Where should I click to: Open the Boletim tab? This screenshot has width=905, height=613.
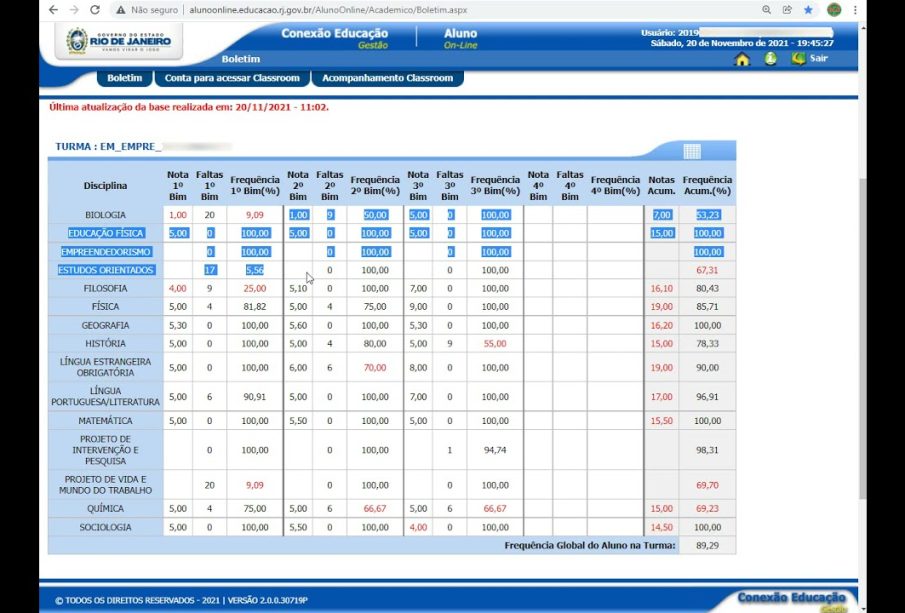tap(125, 78)
